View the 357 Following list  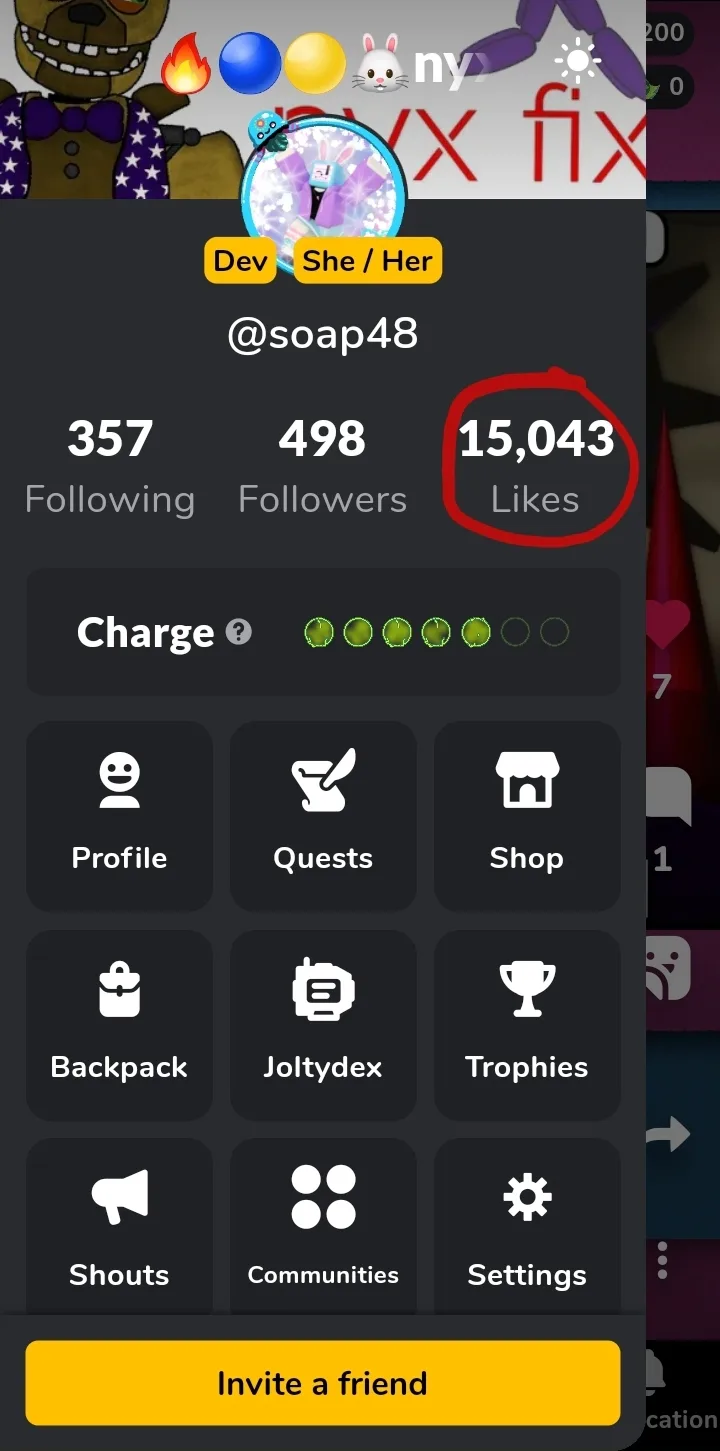[110, 467]
